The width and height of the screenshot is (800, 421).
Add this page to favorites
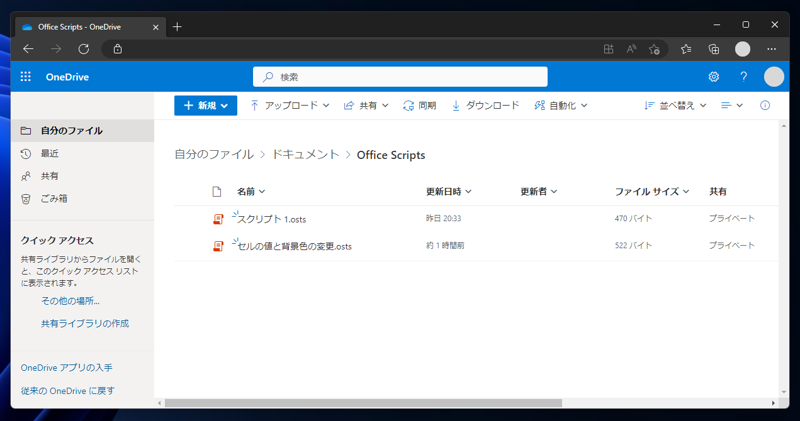[655, 49]
